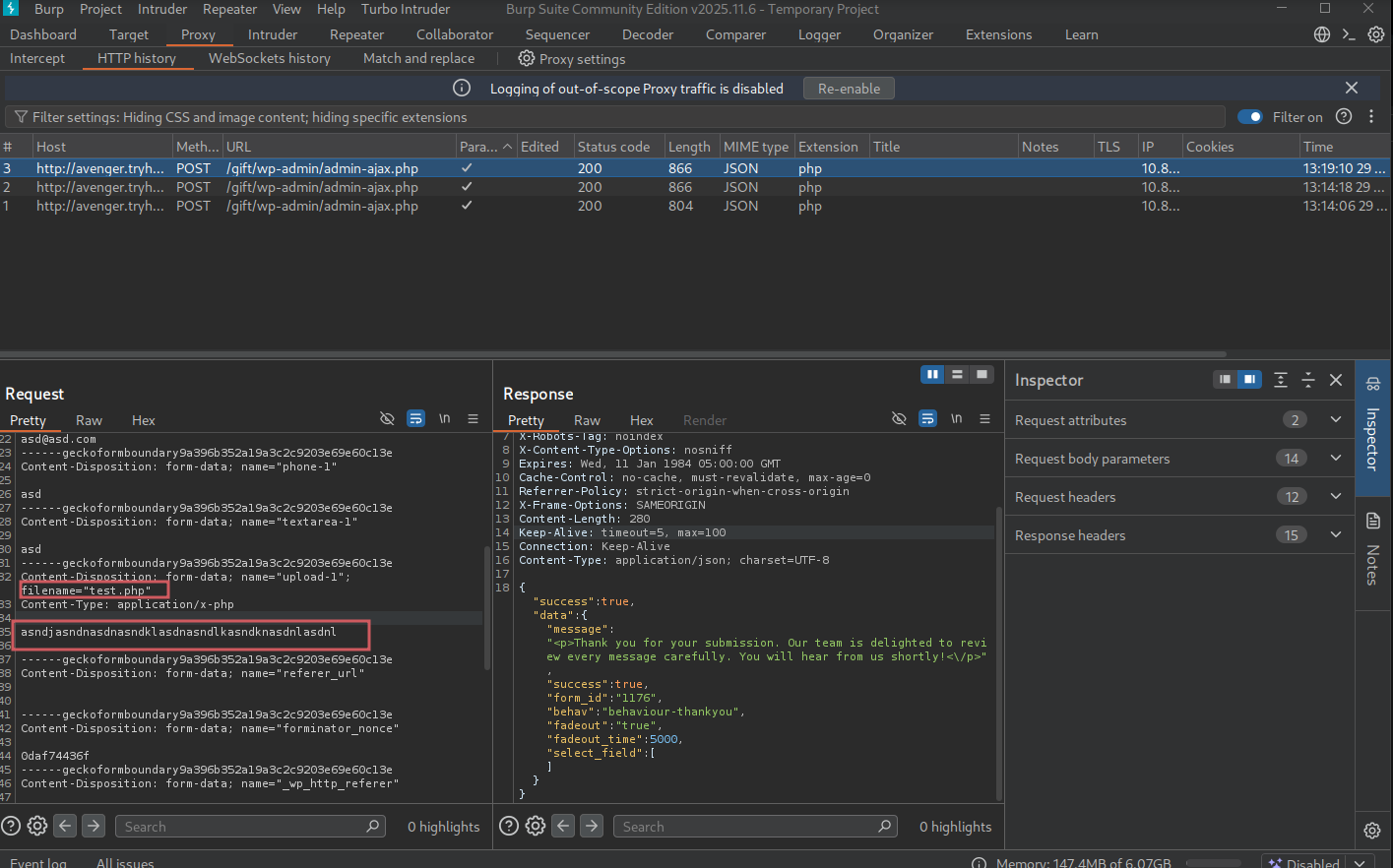Go to previous Response search match arrow
Viewport: 1393px width, 868px height.
click(x=563, y=827)
